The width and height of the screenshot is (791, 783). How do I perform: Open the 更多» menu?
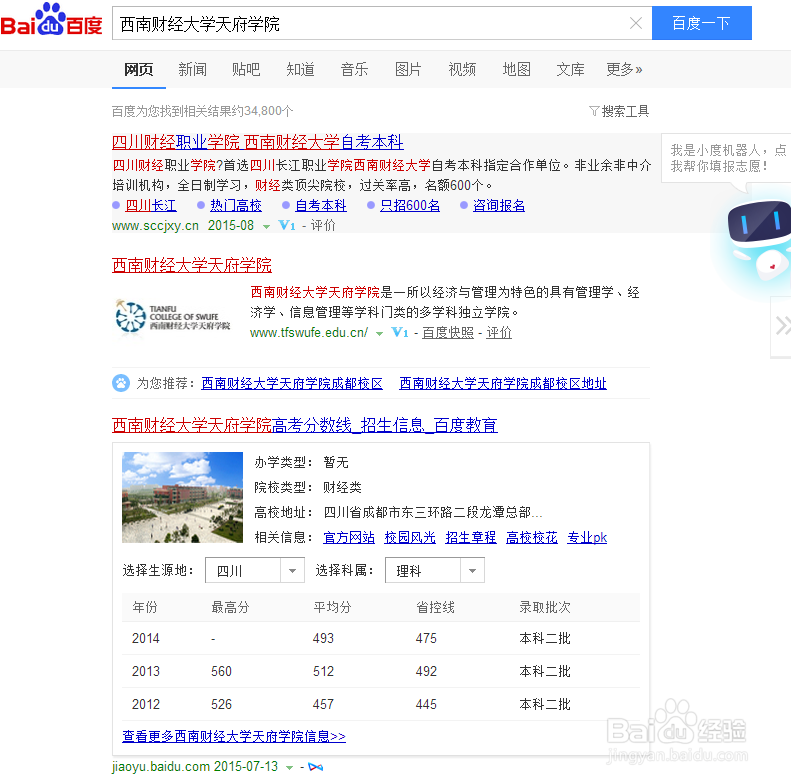click(624, 69)
